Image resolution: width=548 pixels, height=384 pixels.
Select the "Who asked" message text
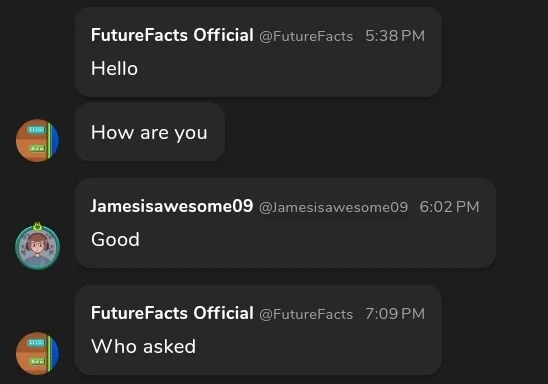pyautogui.click(x=143, y=346)
